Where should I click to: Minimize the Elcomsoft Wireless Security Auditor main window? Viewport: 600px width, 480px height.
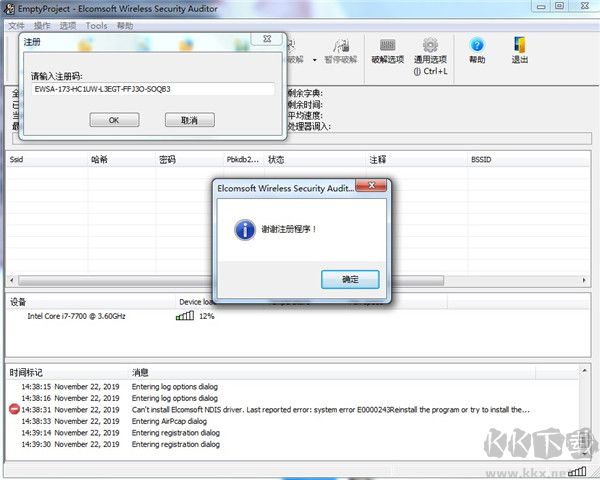click(x=541, y=6)
